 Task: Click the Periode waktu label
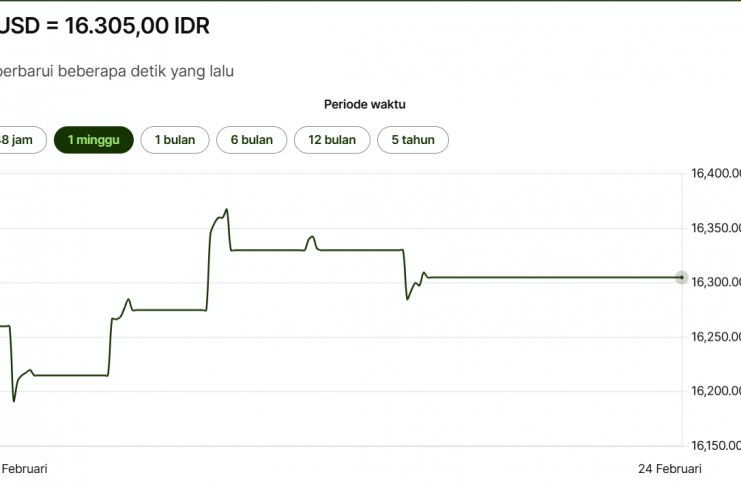click(x=365, y=104)
